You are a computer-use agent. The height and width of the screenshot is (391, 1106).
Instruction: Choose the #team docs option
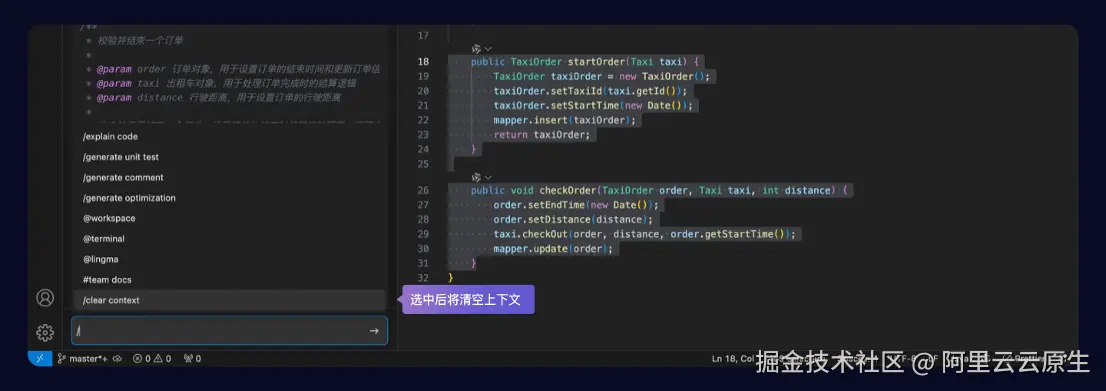pos(230,280)
